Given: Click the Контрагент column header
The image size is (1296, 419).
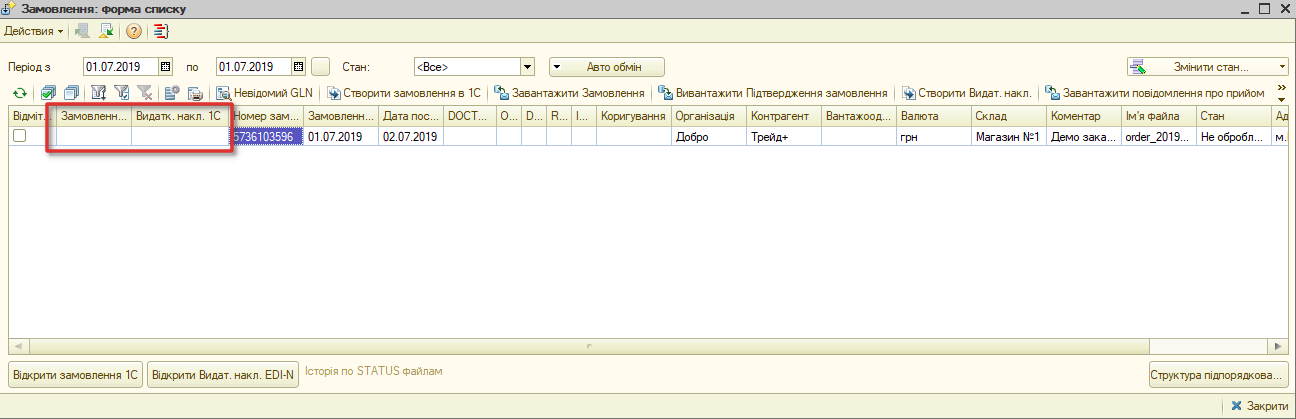Looking at the screenshot, I should tap(784, 116).
